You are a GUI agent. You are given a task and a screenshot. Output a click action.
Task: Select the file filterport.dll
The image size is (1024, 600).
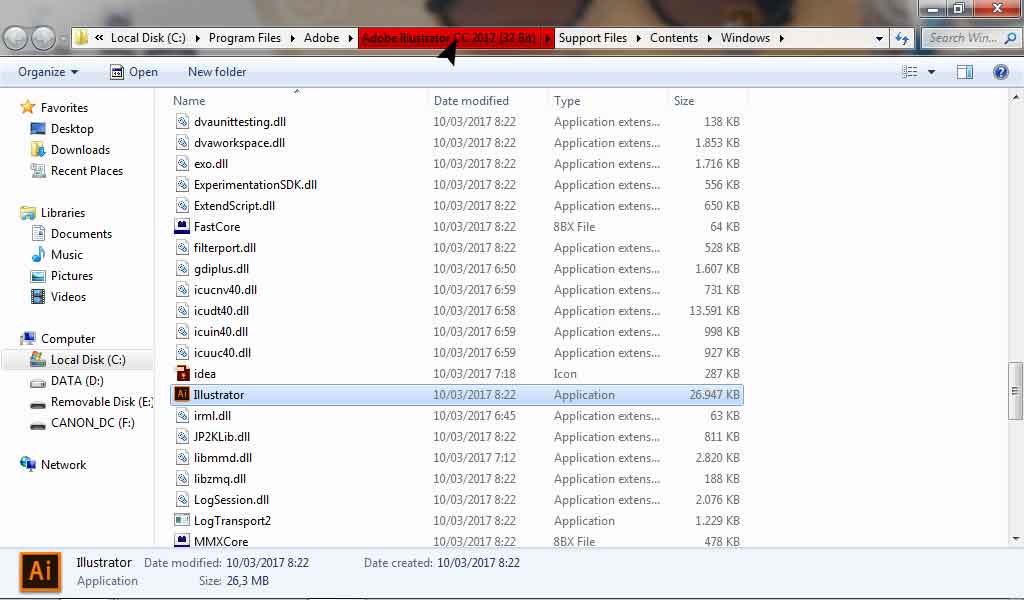click(x=225, y=247)
